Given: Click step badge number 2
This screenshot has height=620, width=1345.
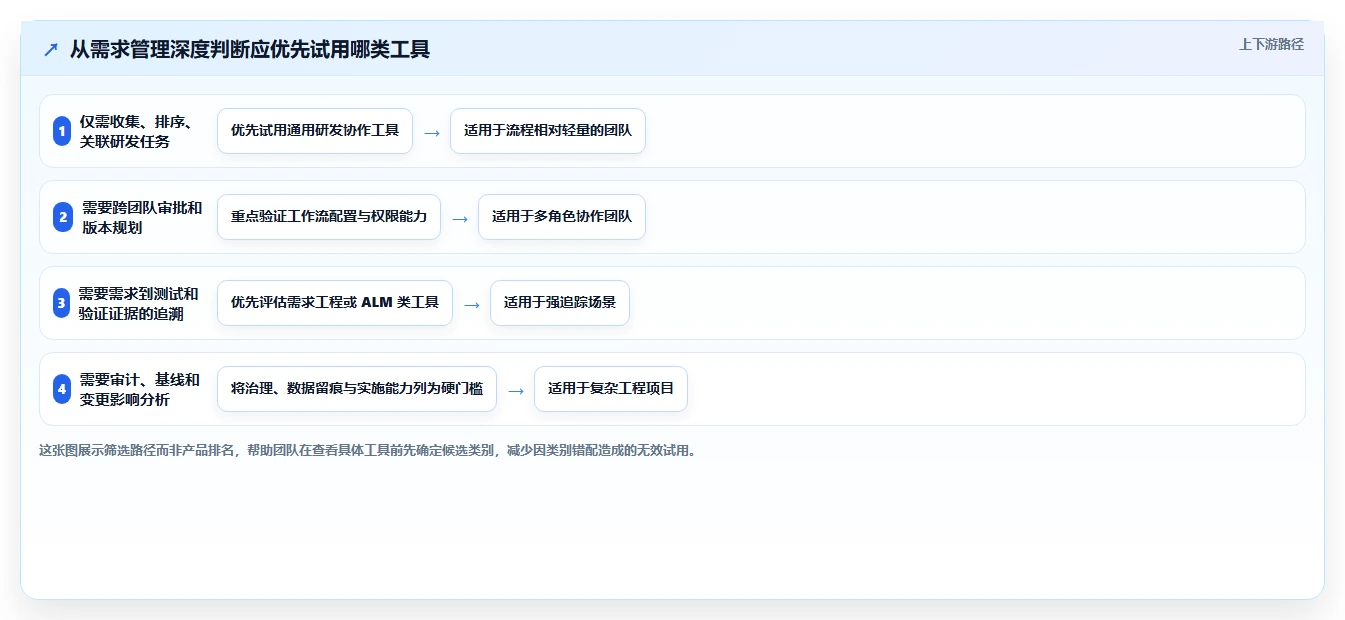Looking at the screenshot, I should point(62,217).
